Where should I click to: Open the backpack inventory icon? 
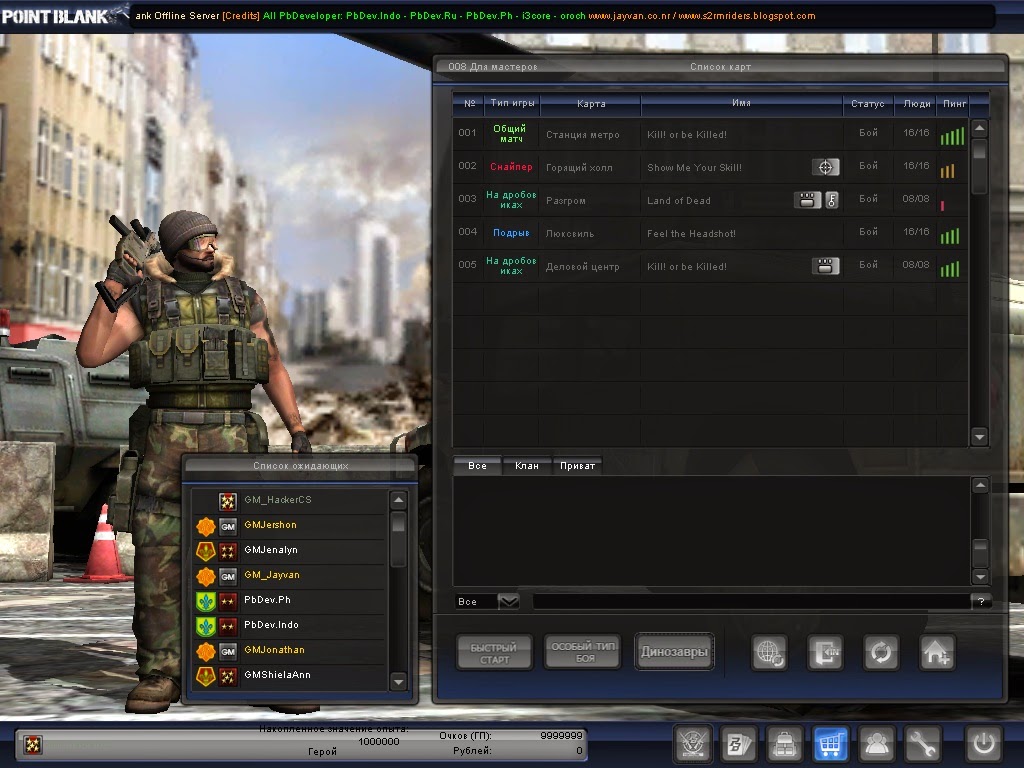[784, 743]
